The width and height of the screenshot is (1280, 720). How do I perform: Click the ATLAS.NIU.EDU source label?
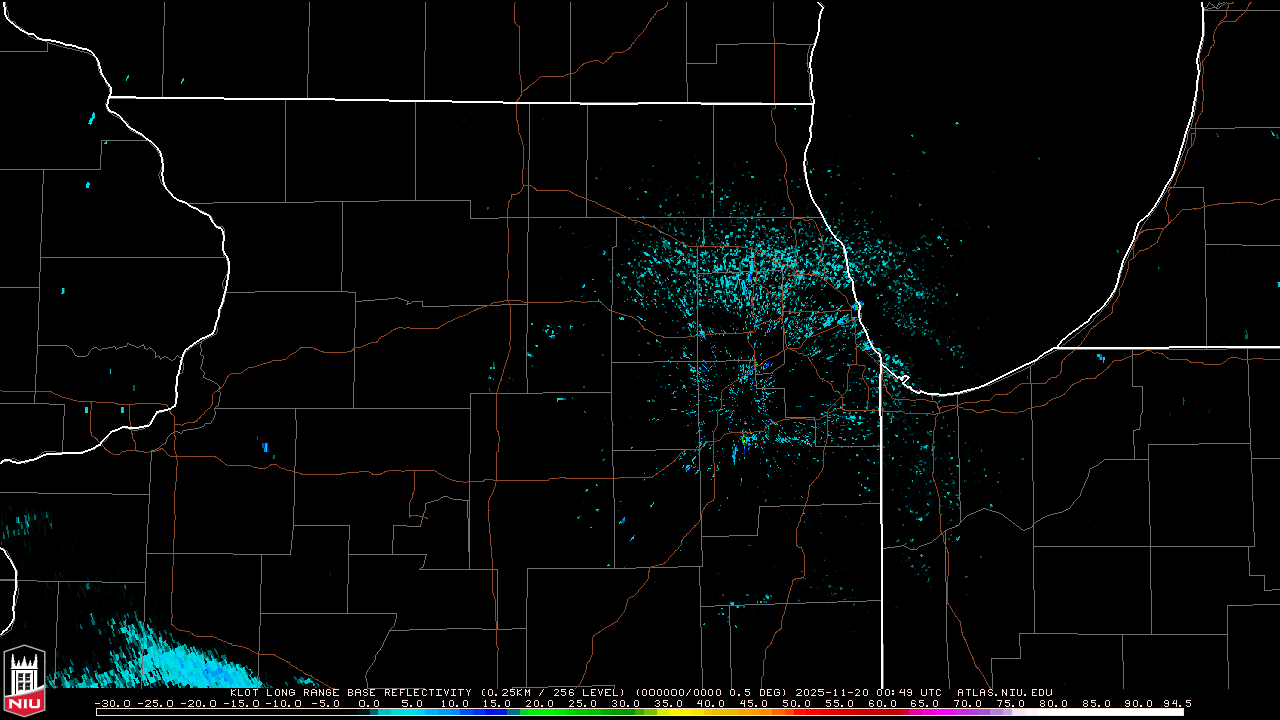(x=1004, y=692)
